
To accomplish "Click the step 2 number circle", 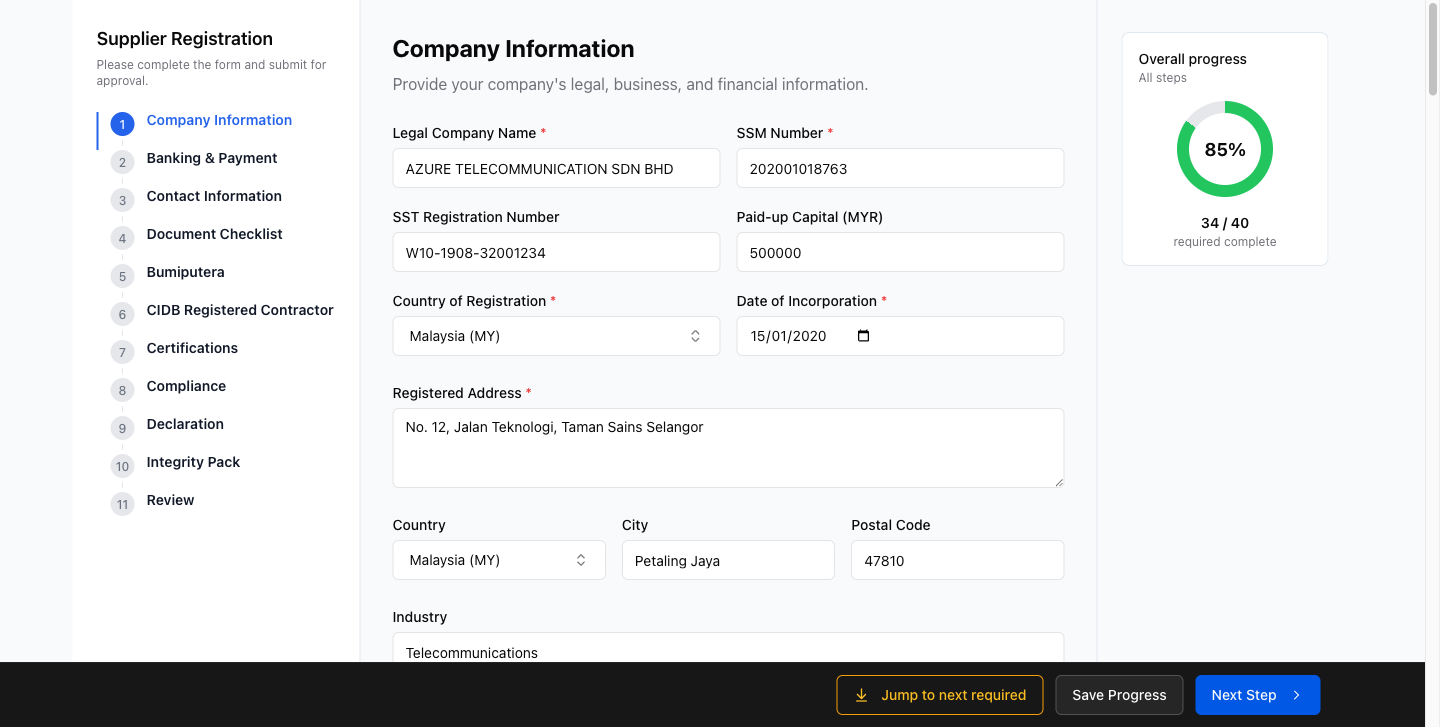I will [x=122, y=163].
